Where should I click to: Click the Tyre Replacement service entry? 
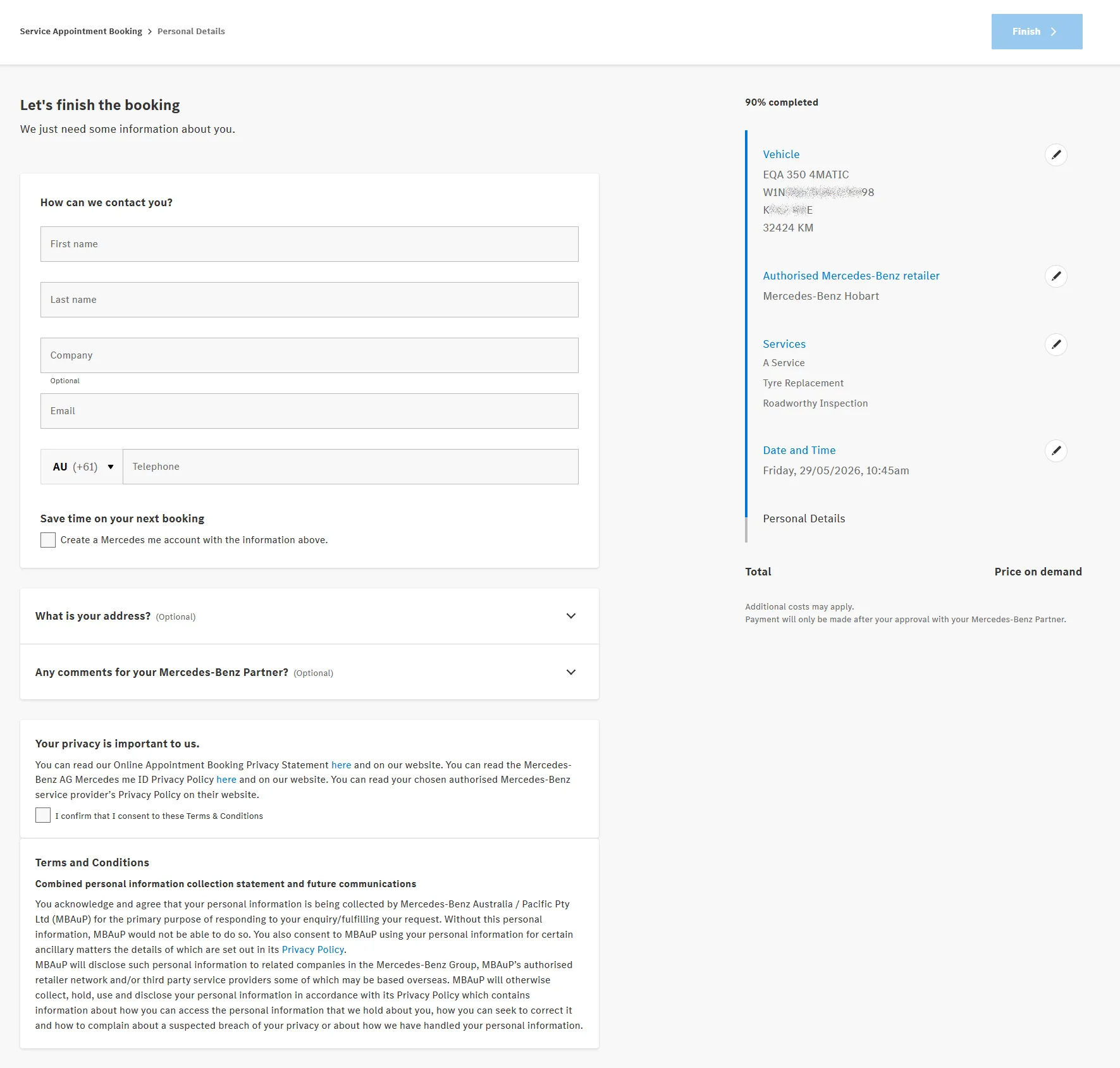pos(803,383)
